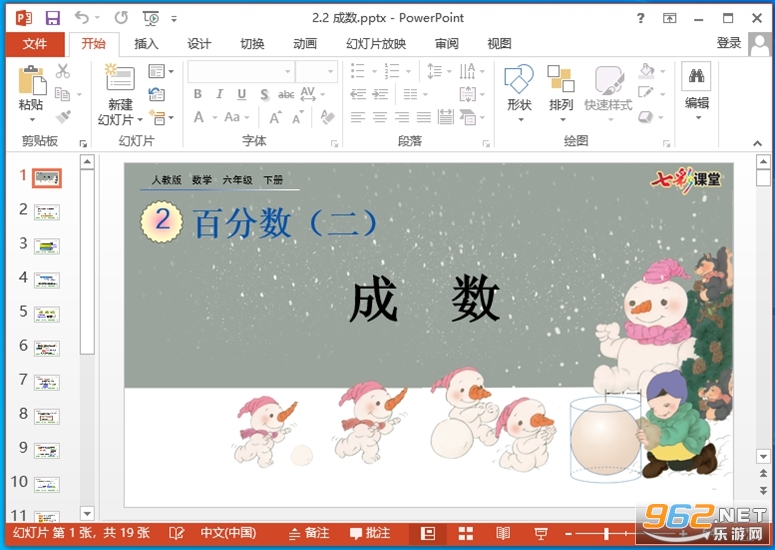Toggle Underline formatting
The width and height of the screenshot is (775, 550).
(x=242, y=94)
